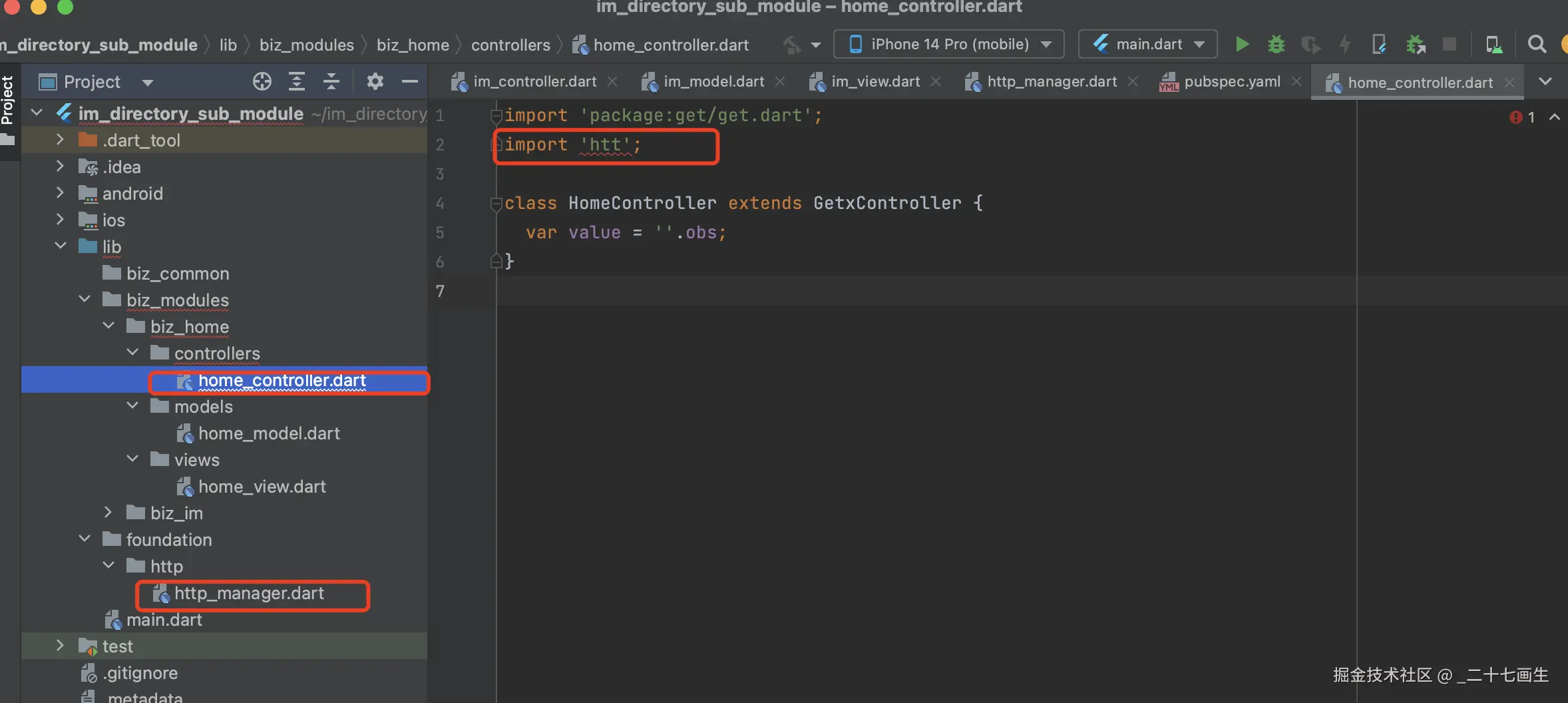
Task: Expand the .idea folder
Action: 60,166
